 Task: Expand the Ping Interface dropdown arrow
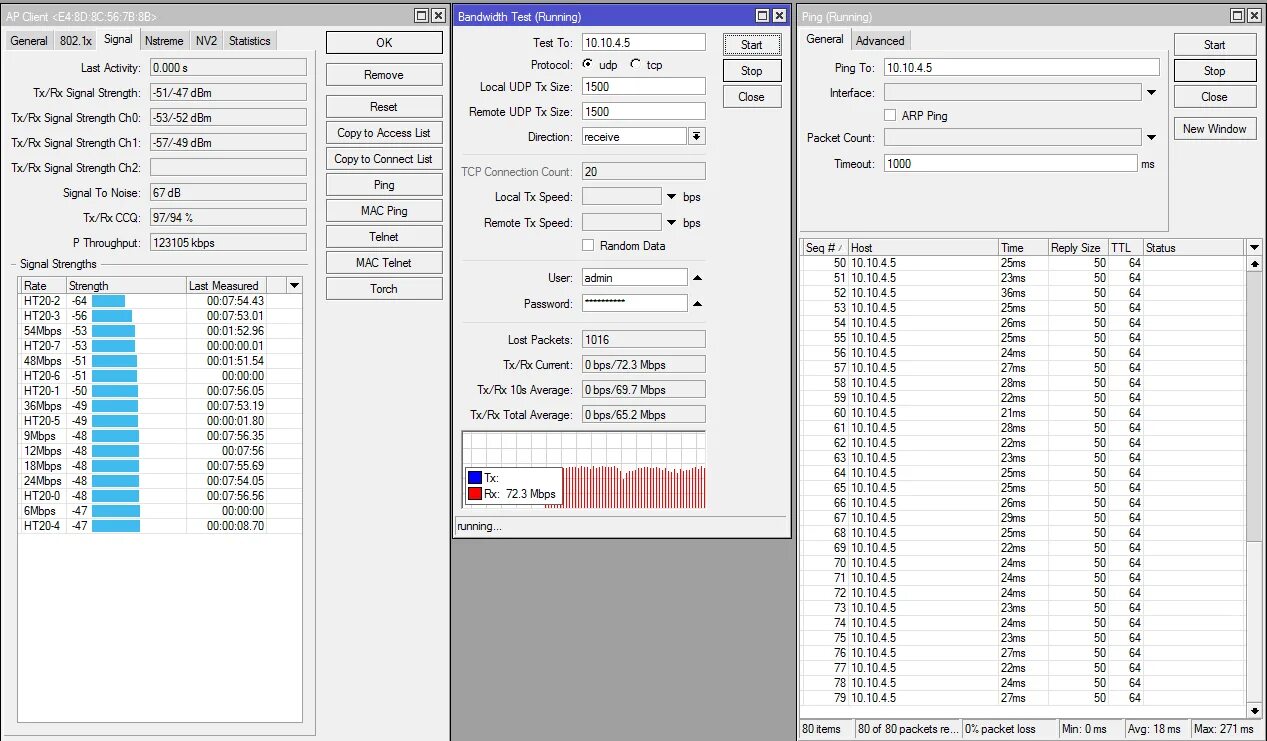(1151, 92)
